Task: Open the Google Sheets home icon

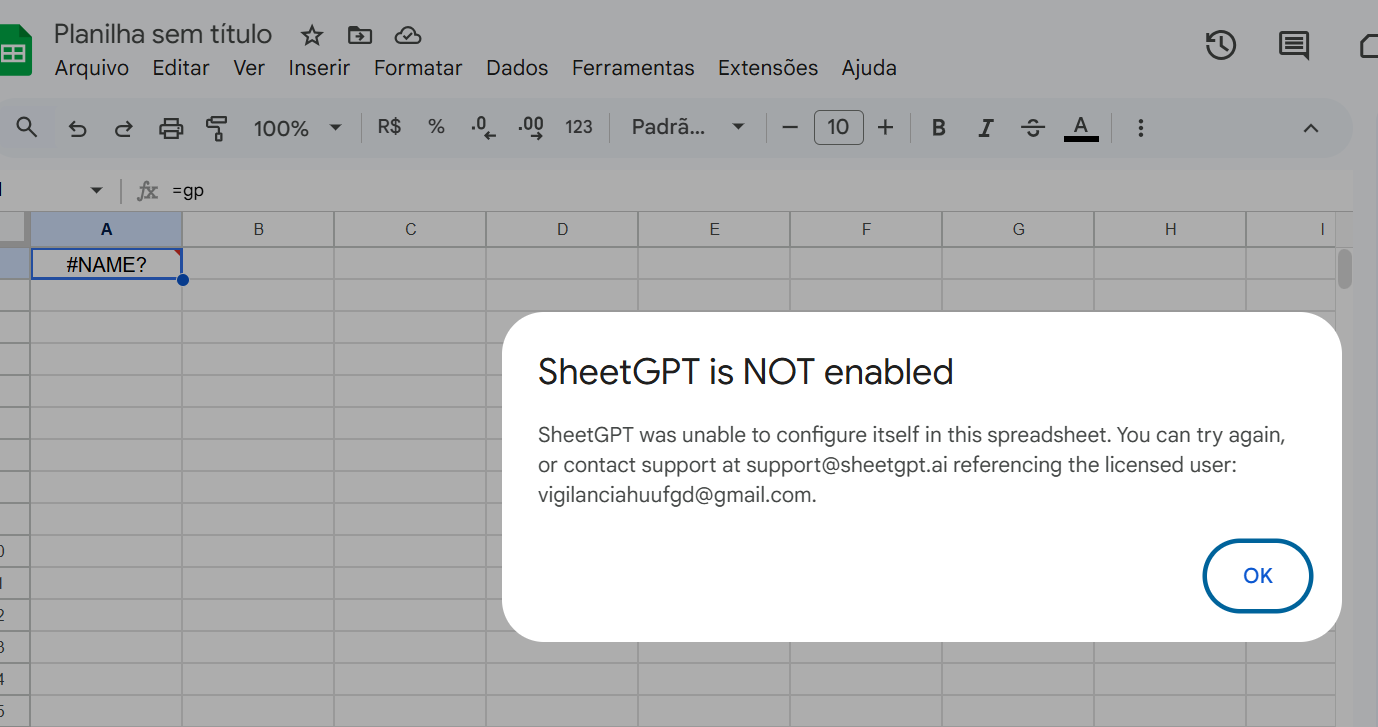Action: [14, 50]
